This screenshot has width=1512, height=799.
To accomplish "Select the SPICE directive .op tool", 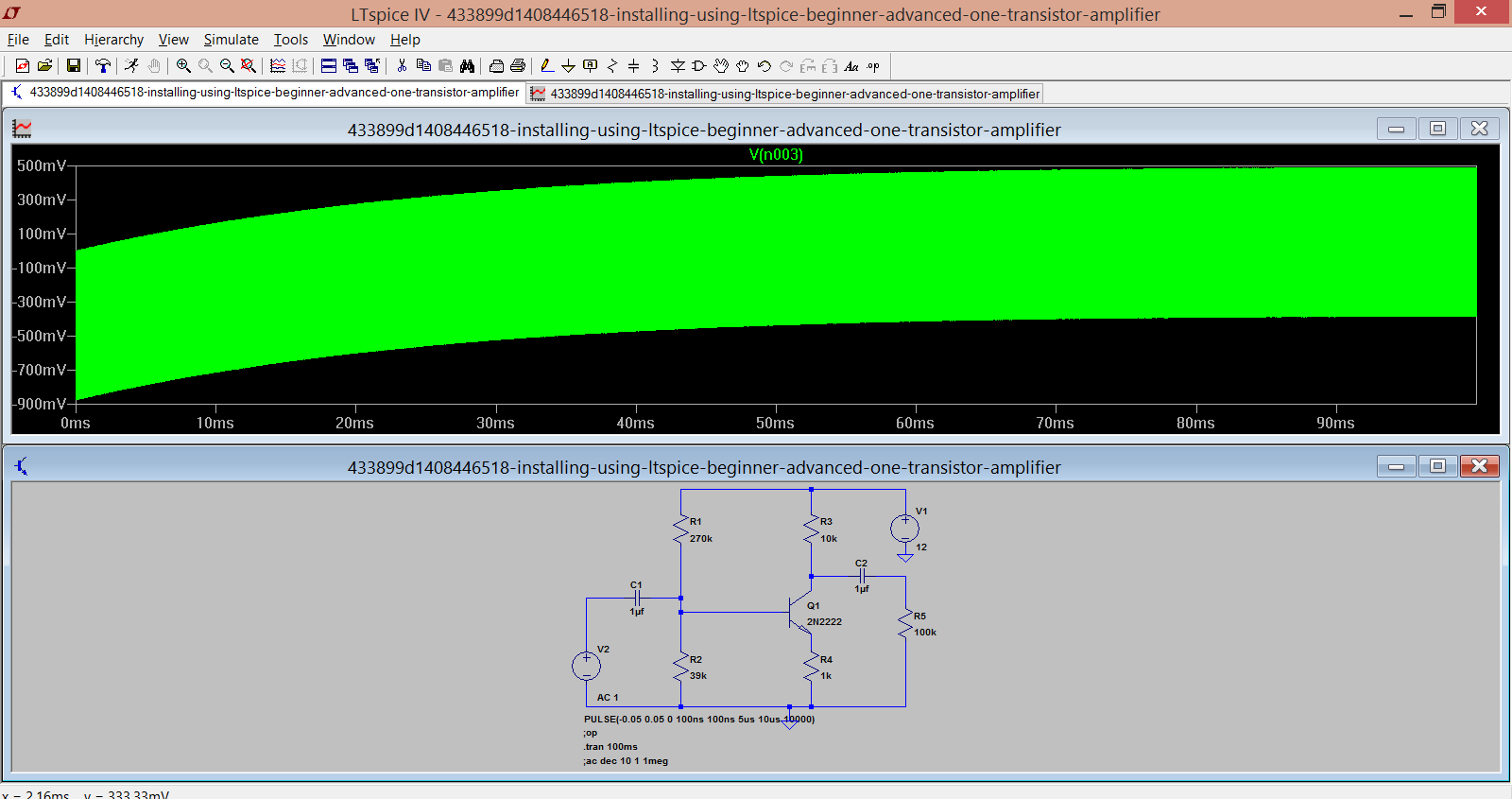I will pos(873,66).
